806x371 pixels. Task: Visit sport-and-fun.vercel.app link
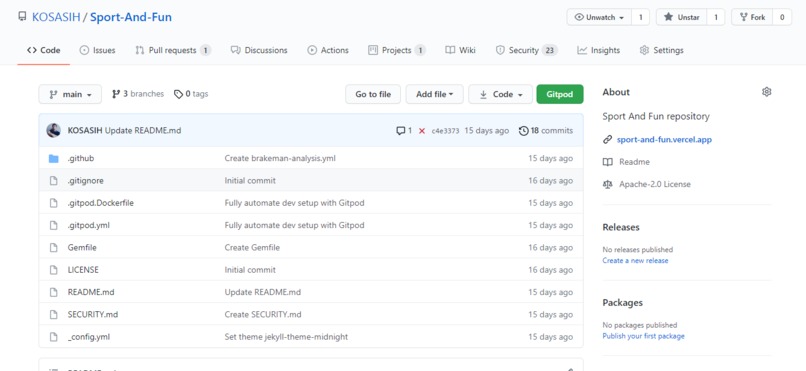pos(664,139)
